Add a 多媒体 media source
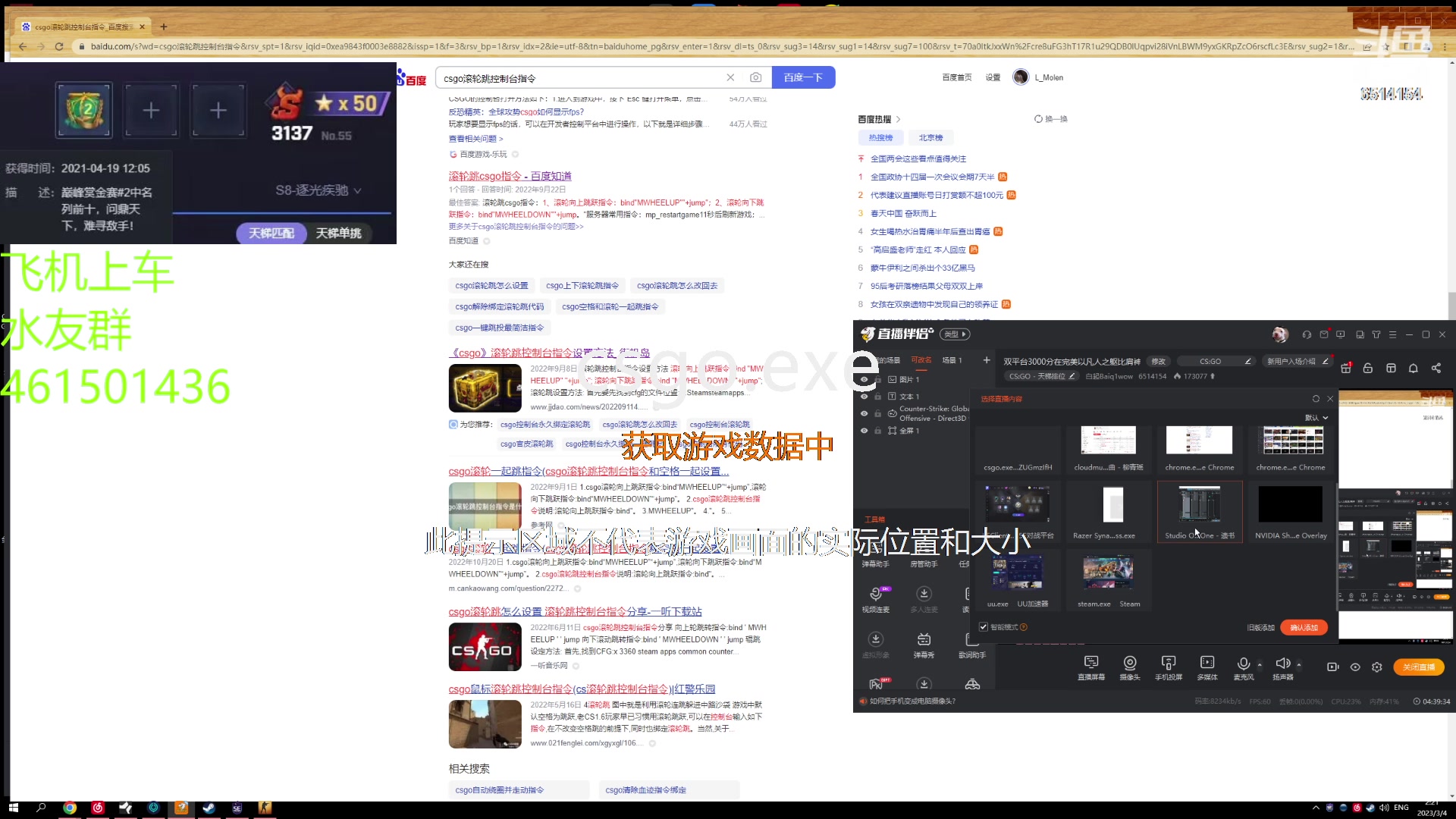1456x819 pixels. pos(1207,667)
